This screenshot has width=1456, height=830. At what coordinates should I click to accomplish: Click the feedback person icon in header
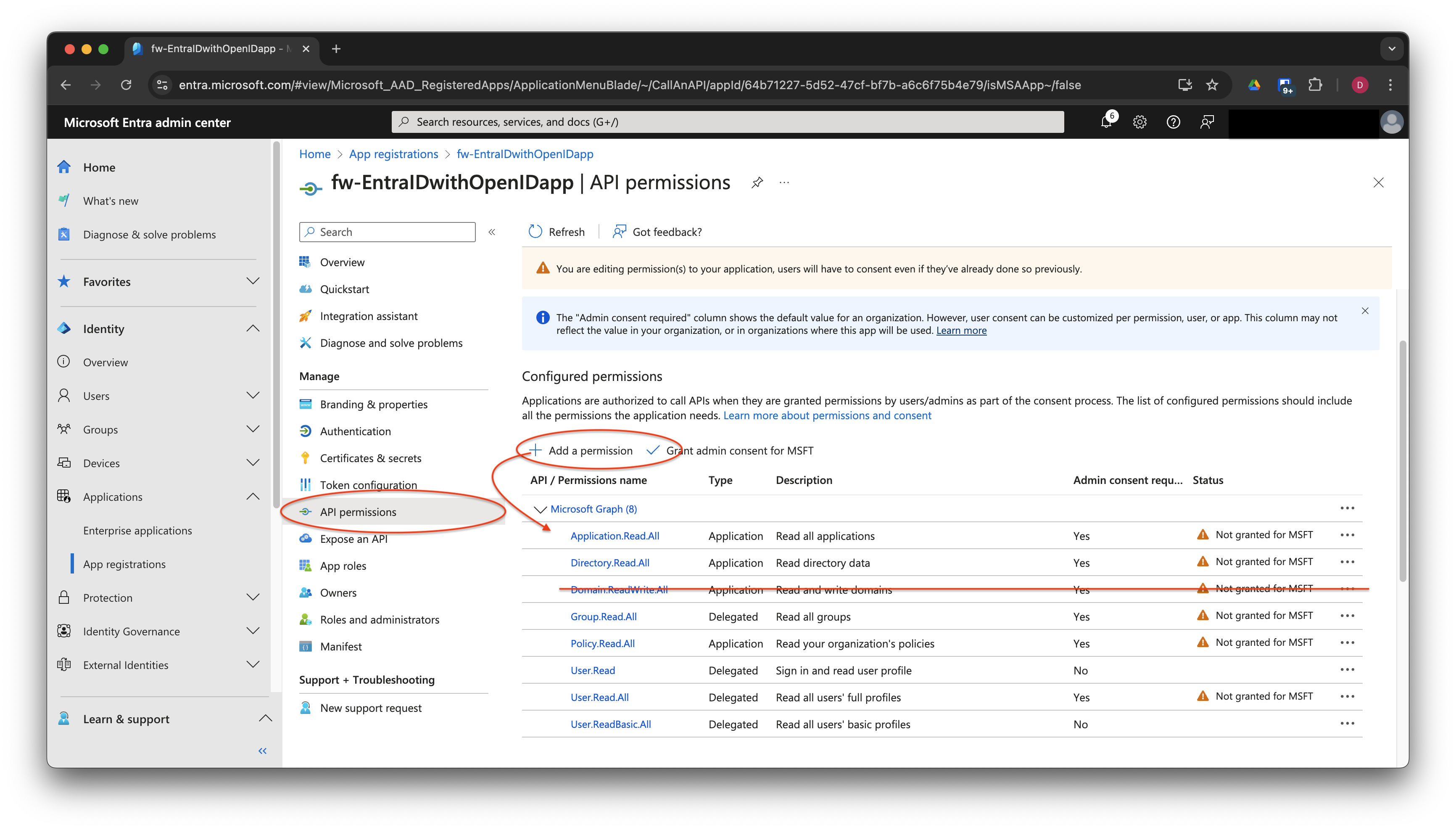pyautogui.click(x=1207, y=122)
